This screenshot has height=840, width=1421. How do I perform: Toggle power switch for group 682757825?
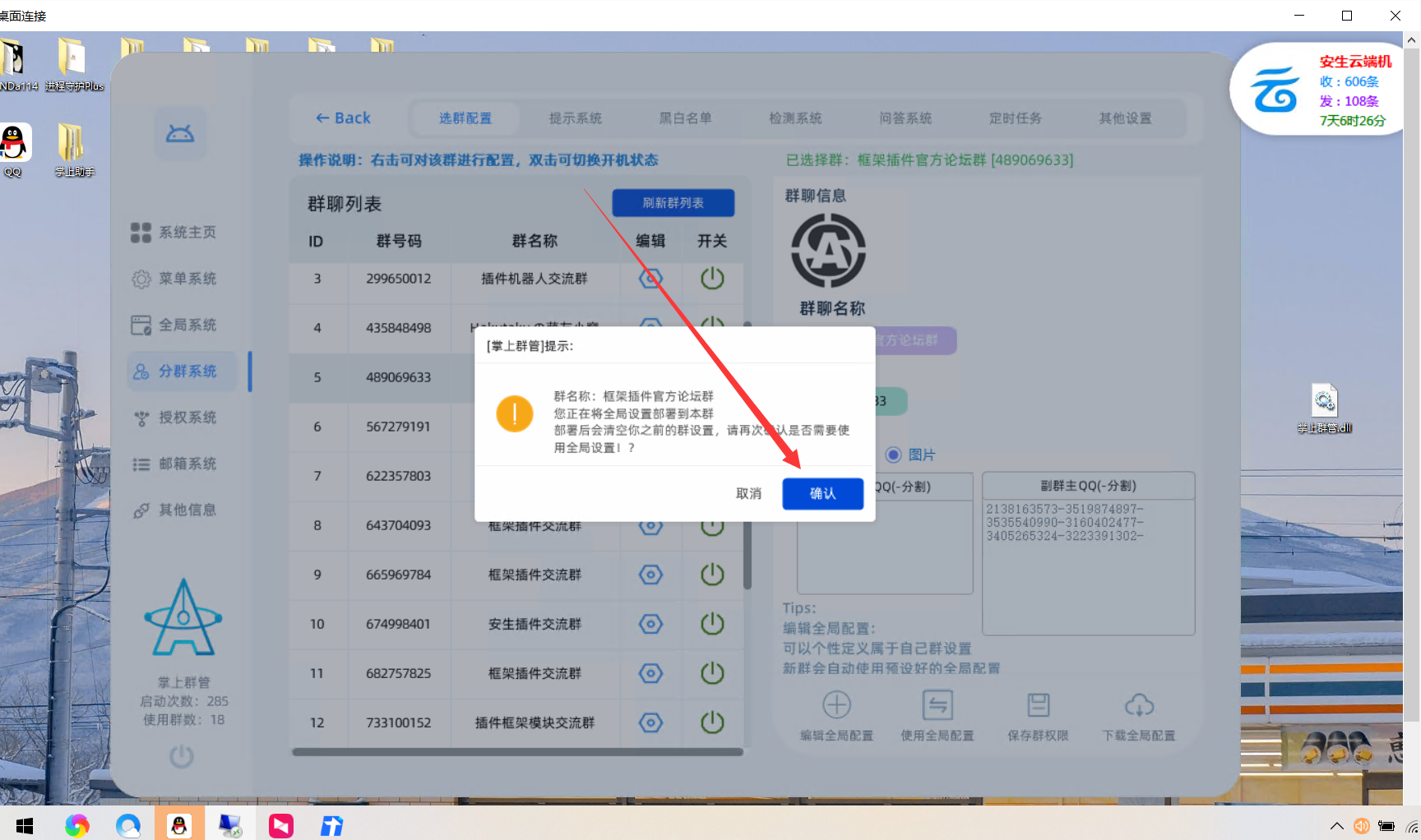(x=712, y=673)
